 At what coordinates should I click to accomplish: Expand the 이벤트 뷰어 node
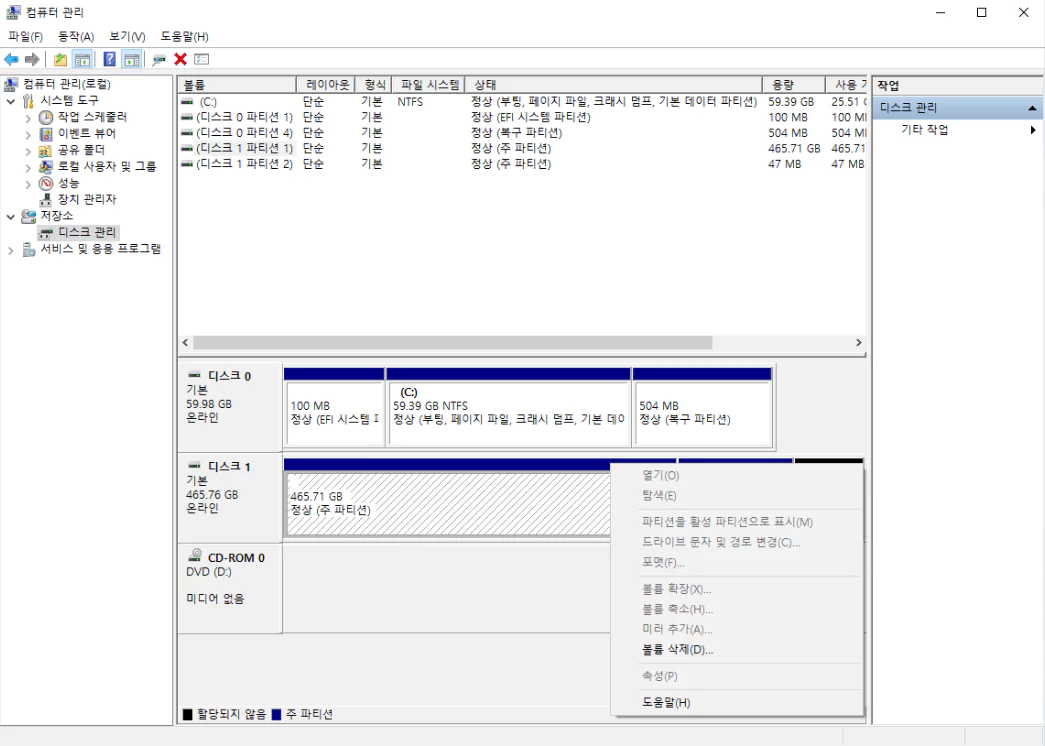coord(28,135)
